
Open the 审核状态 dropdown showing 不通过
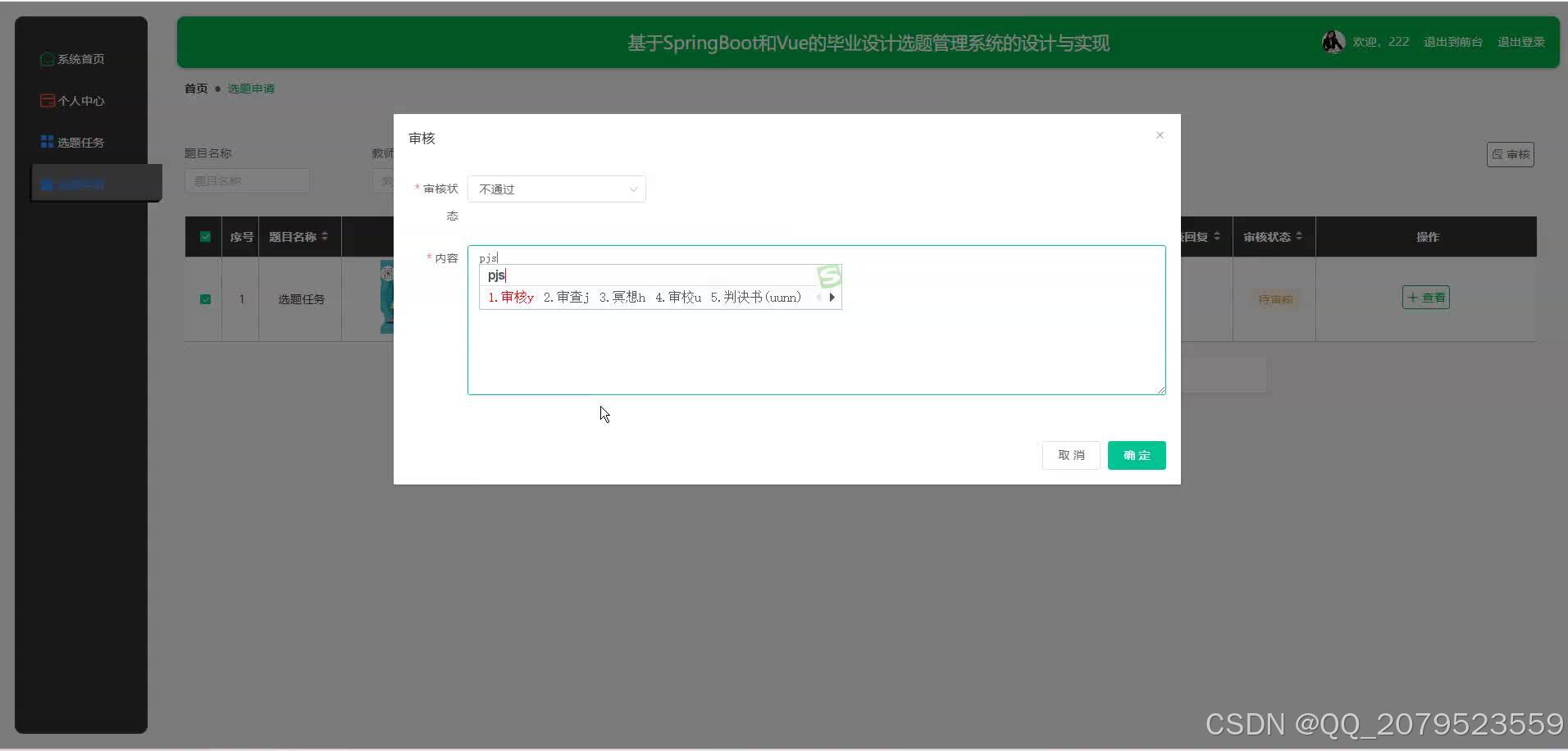pos(556,189)
